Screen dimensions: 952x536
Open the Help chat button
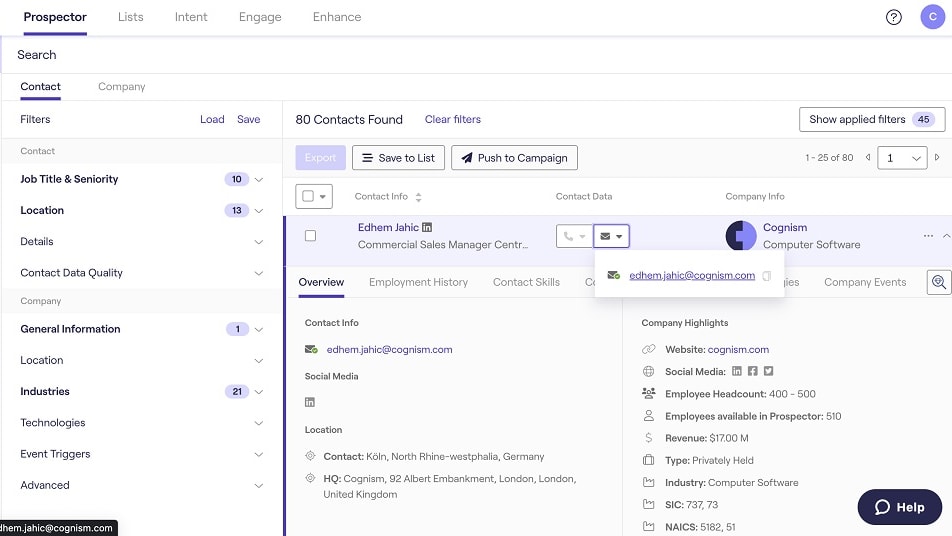pos(899,507)
